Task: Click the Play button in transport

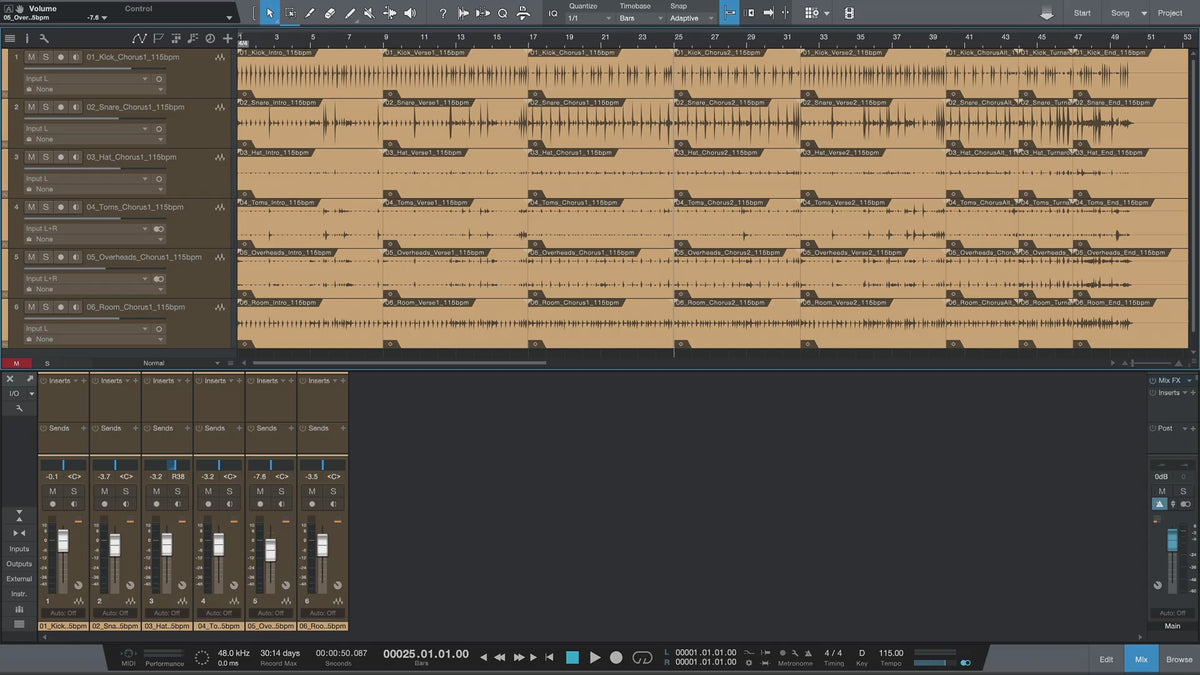Action: [x=595, y=657]
